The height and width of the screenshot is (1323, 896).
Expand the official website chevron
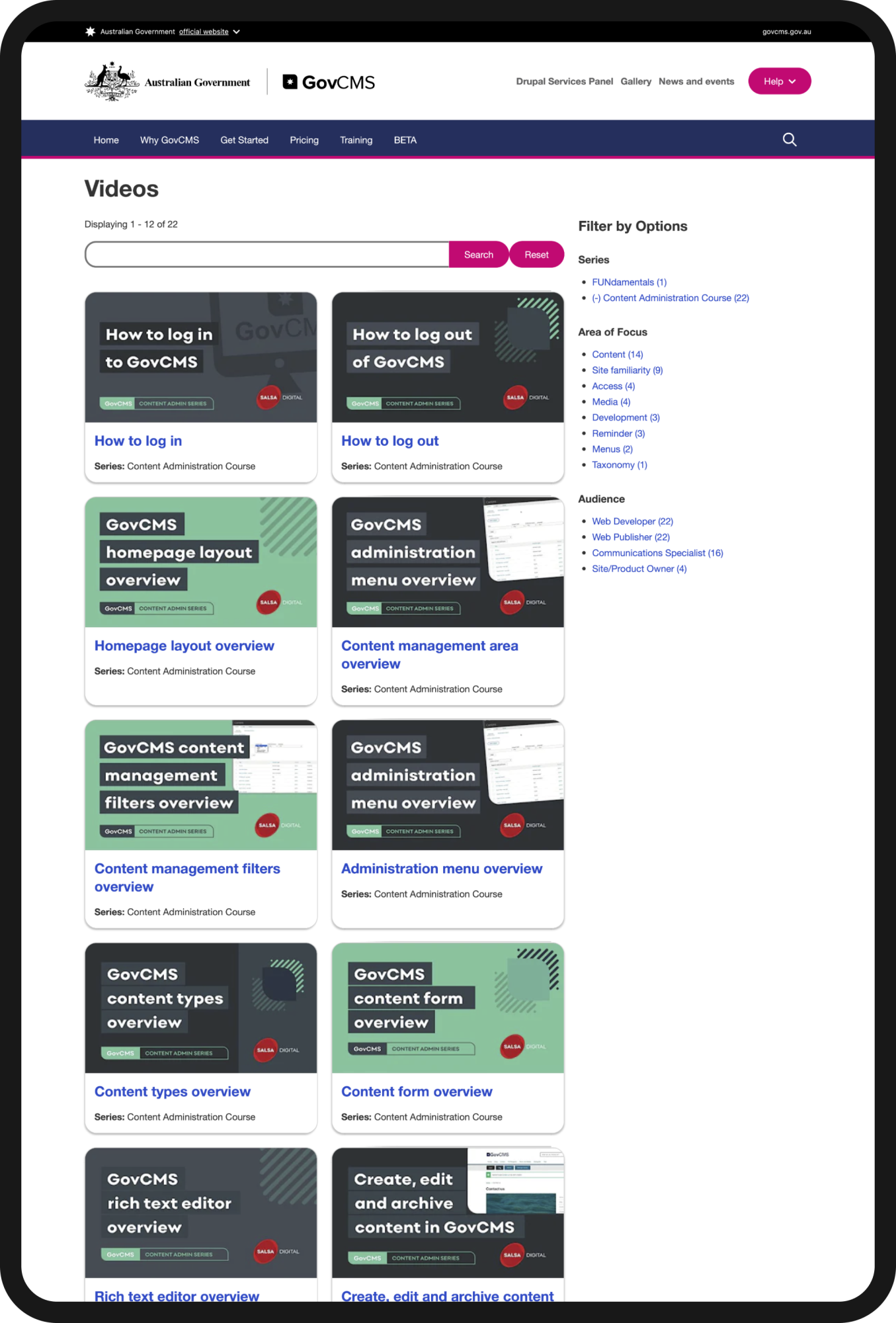[236, 32]
